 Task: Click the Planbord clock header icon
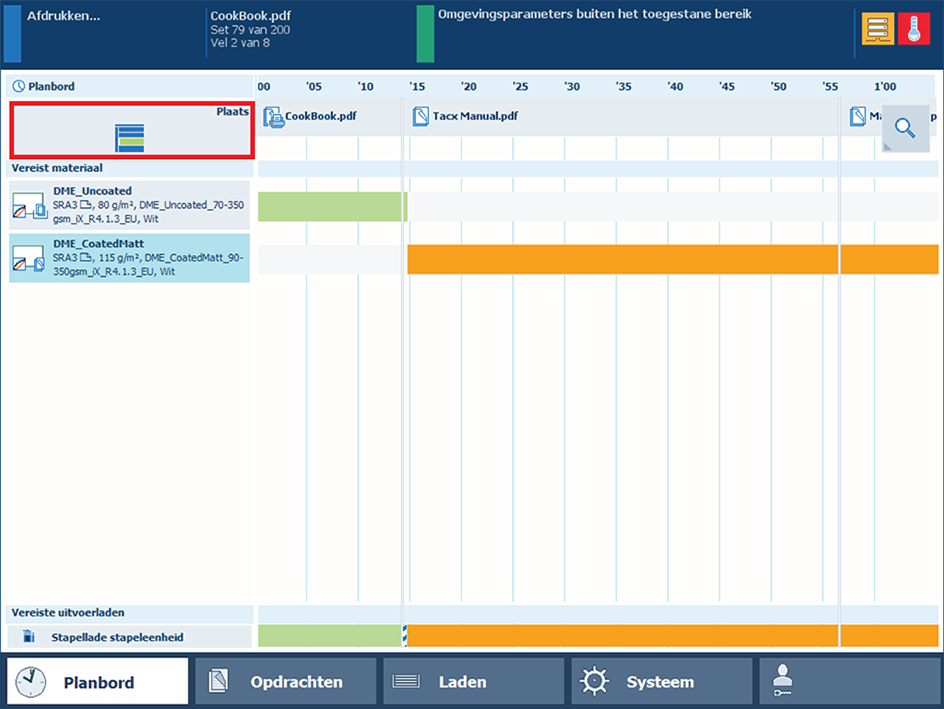19,86
